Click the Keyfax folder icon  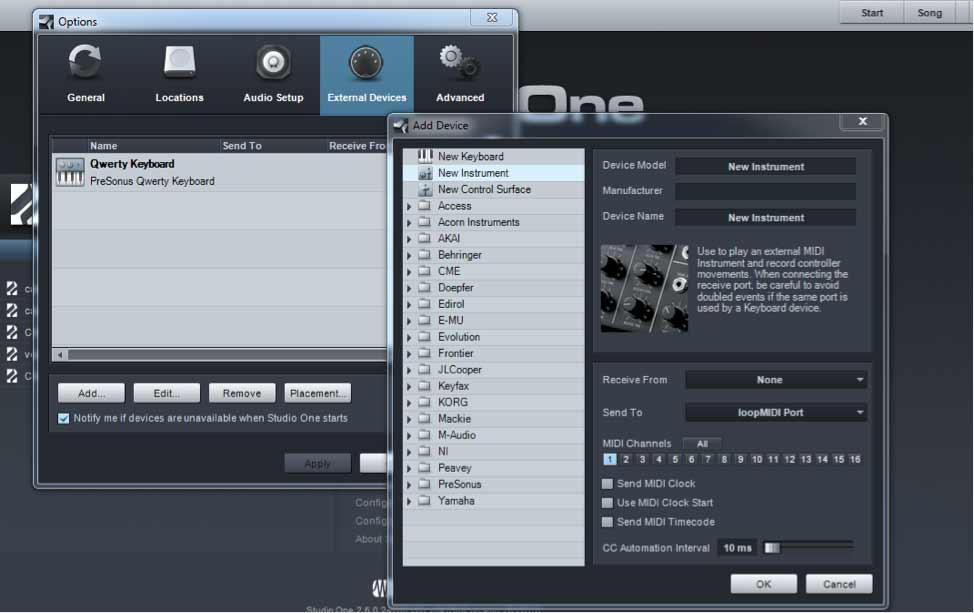(425, 386)
